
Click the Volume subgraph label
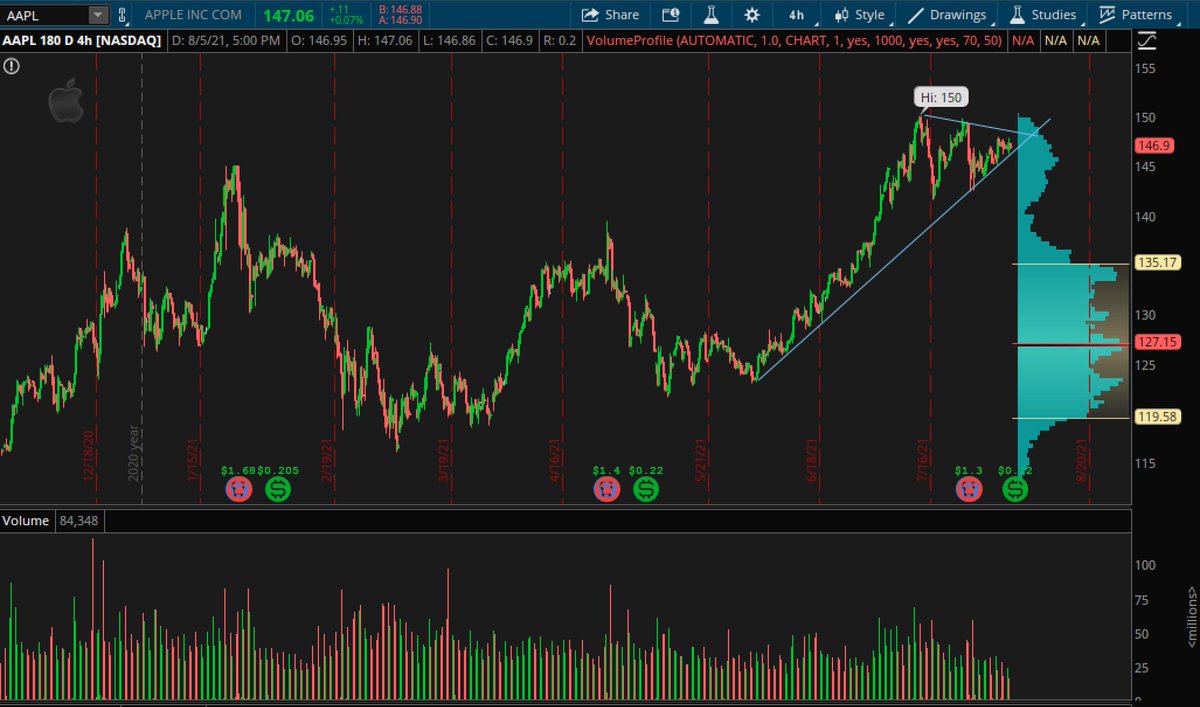25,521
